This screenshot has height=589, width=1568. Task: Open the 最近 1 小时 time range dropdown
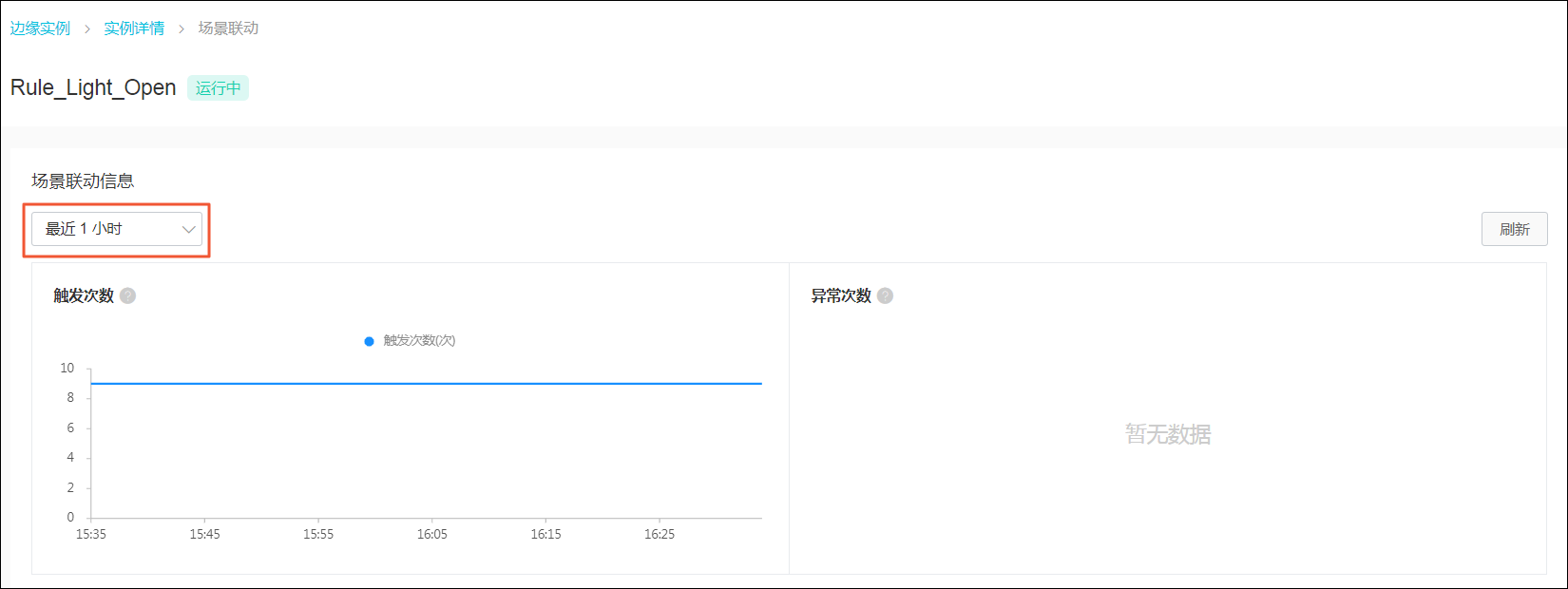pos(117,229)
